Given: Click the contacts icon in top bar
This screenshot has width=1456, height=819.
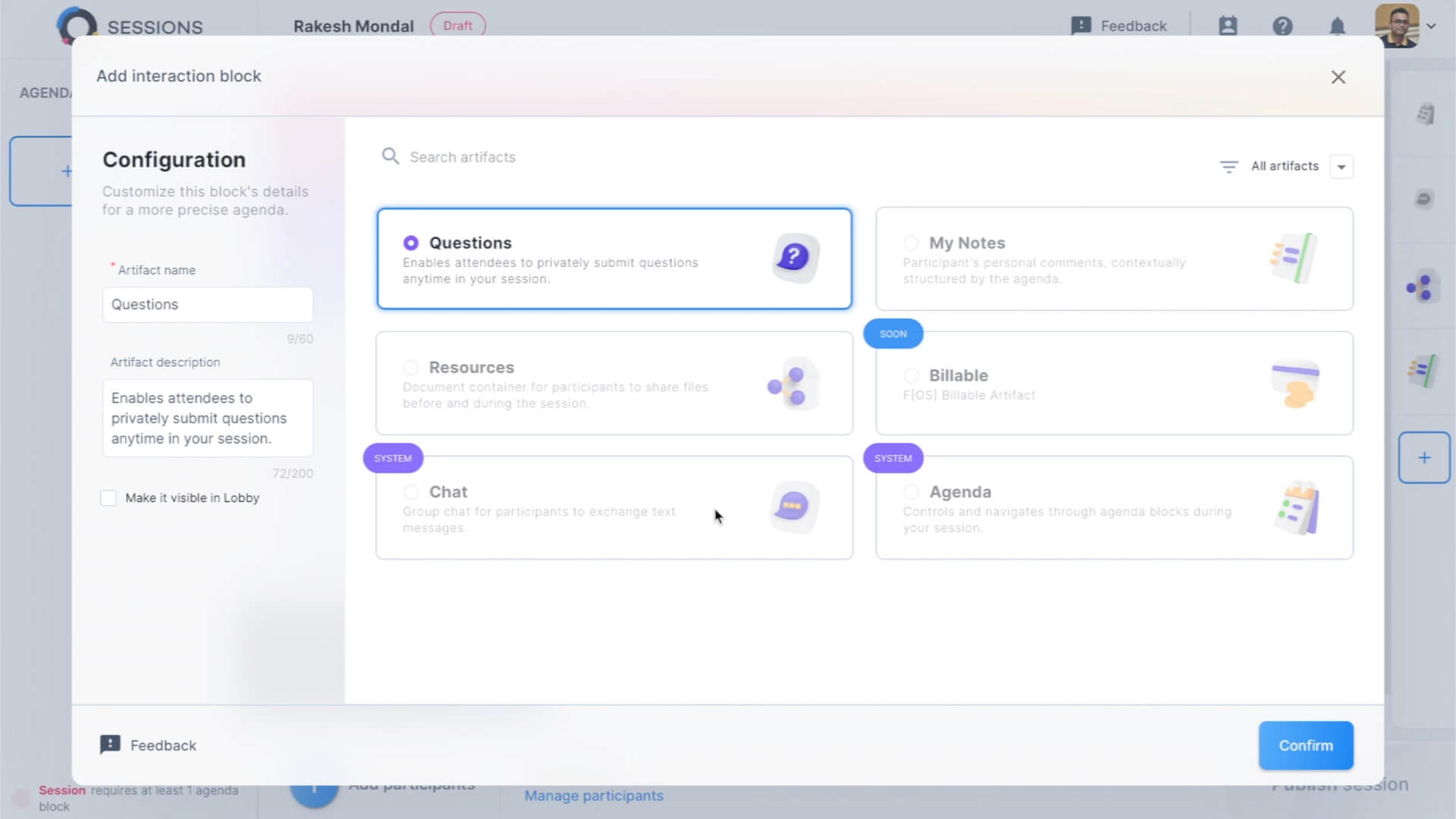Looking at the screenshot, I should pos(1228,25).
